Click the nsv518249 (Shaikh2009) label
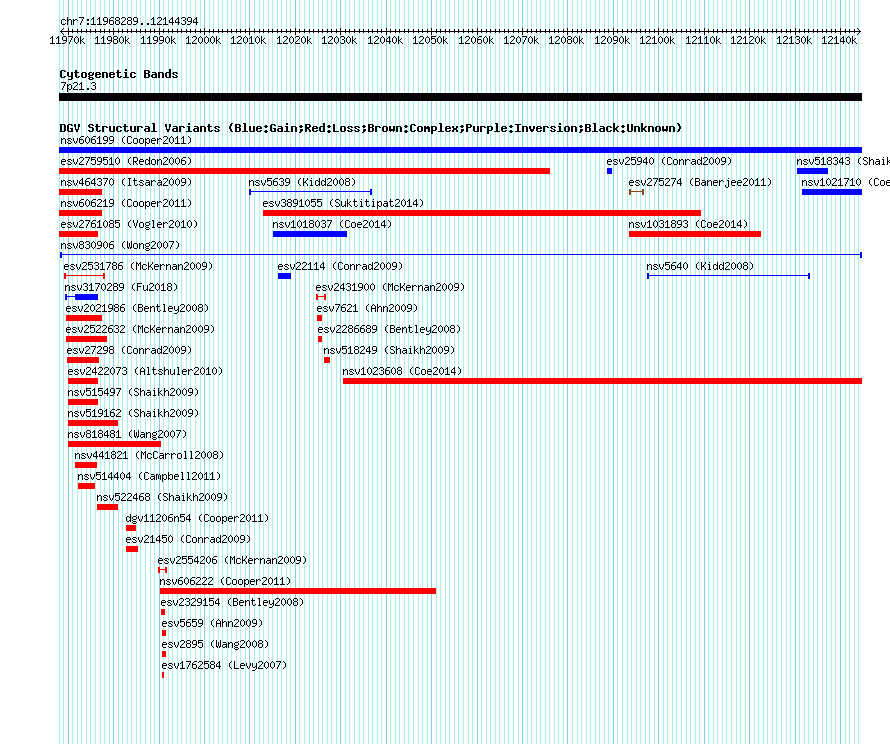The image size is (890, 744). 389,350
